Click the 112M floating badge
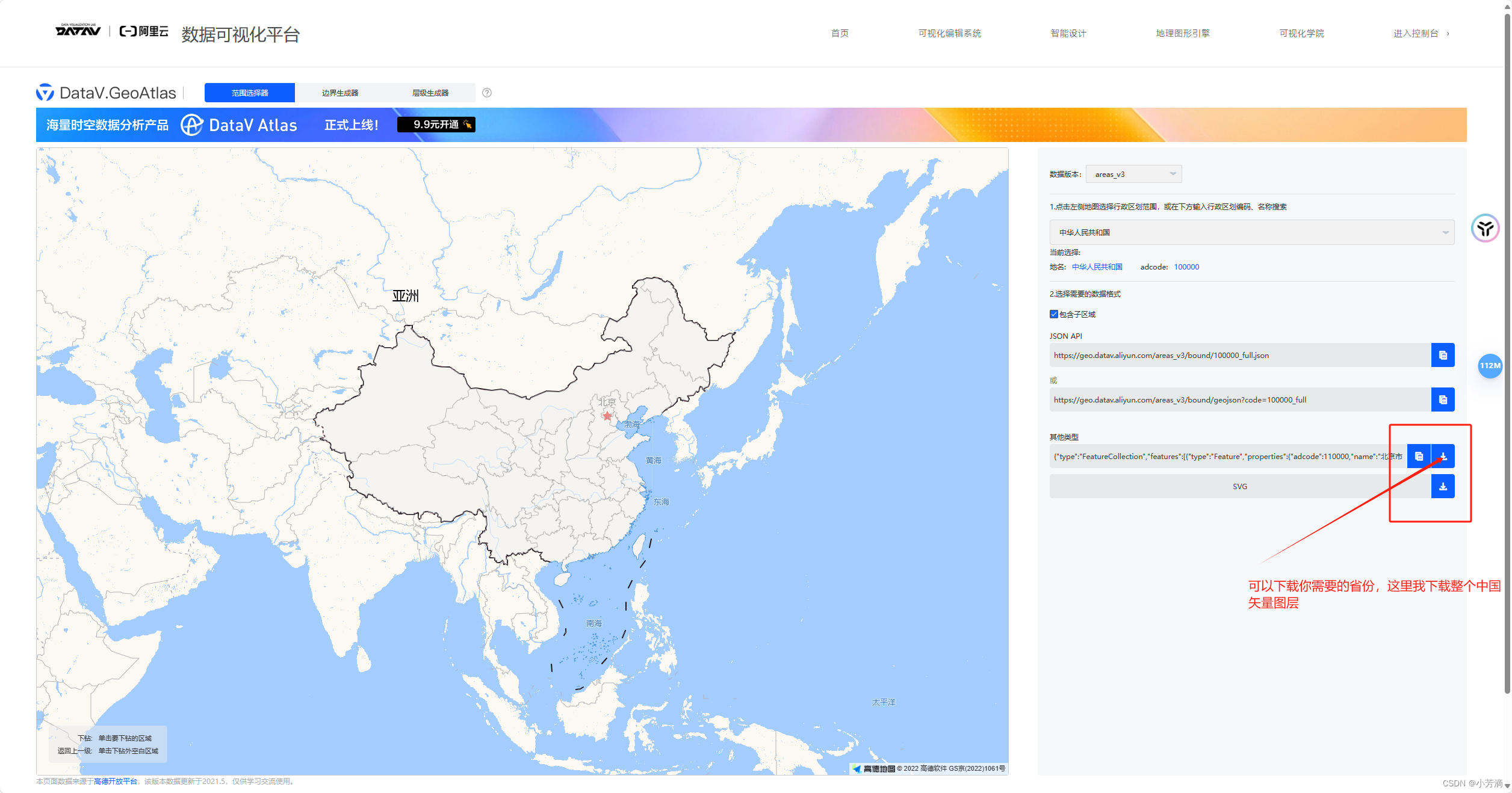This screenshot has height=793, width=1512. pyautogui.click(x=1490, y=365)
